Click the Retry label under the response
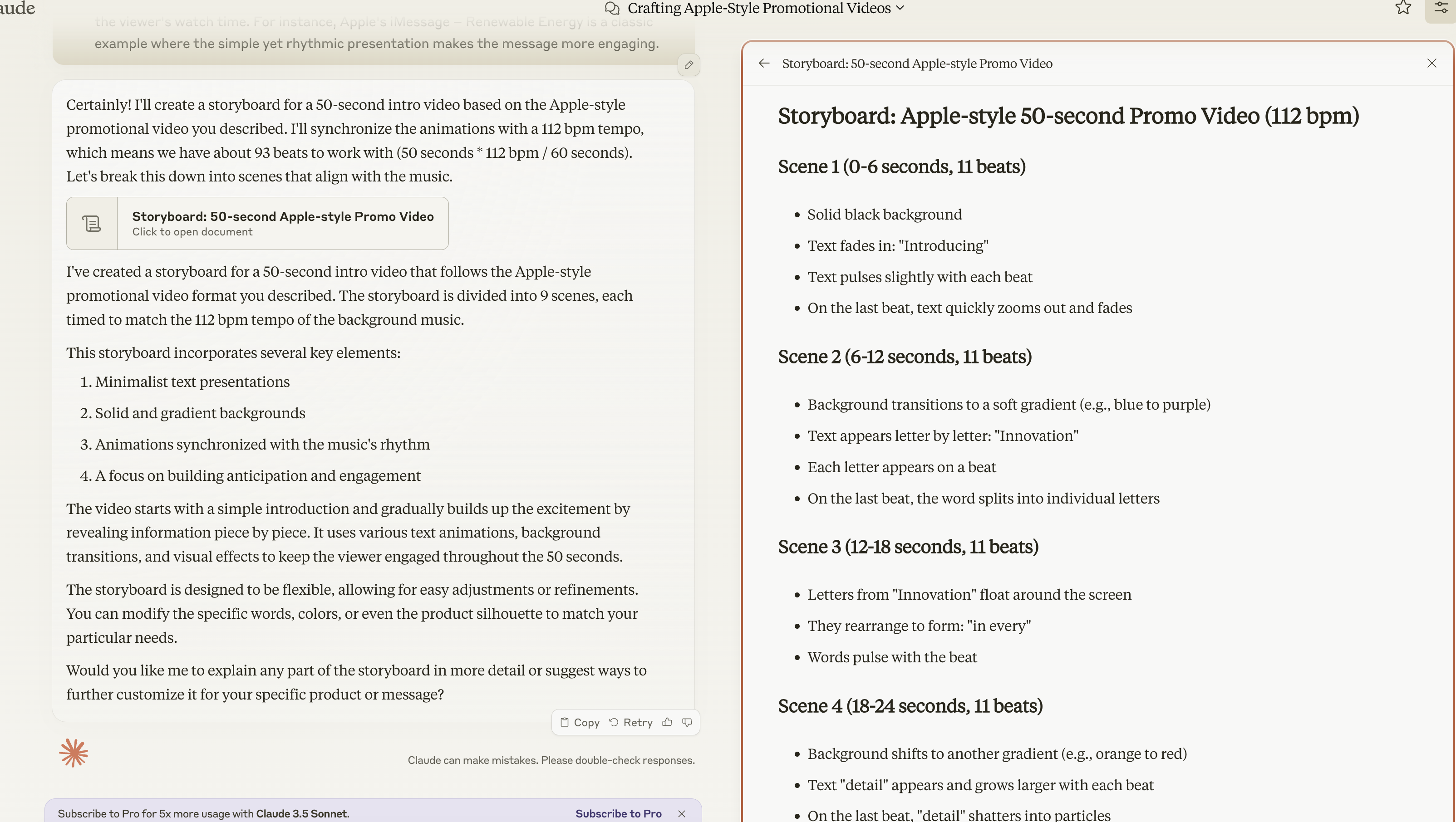Viewport: 1456px width, 822px height. click(638, 722)
